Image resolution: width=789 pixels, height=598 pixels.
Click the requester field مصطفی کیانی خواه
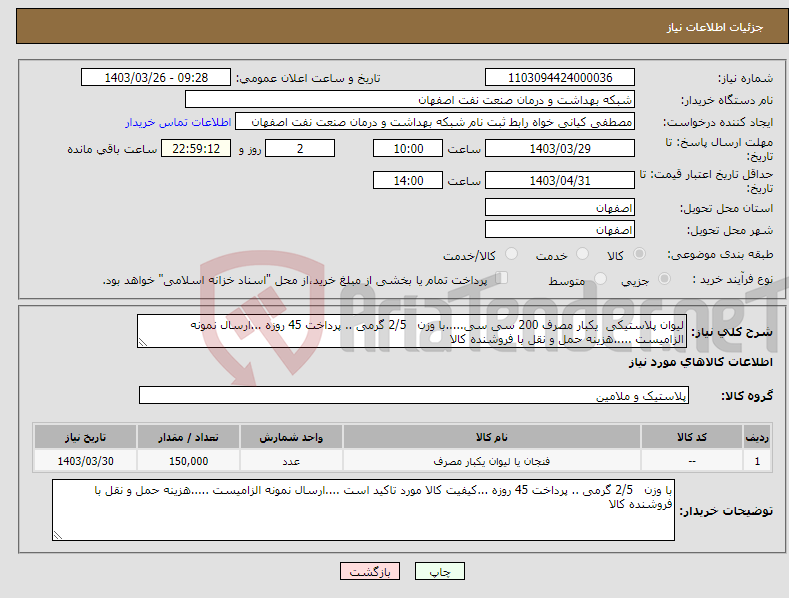tap(435, 122)
